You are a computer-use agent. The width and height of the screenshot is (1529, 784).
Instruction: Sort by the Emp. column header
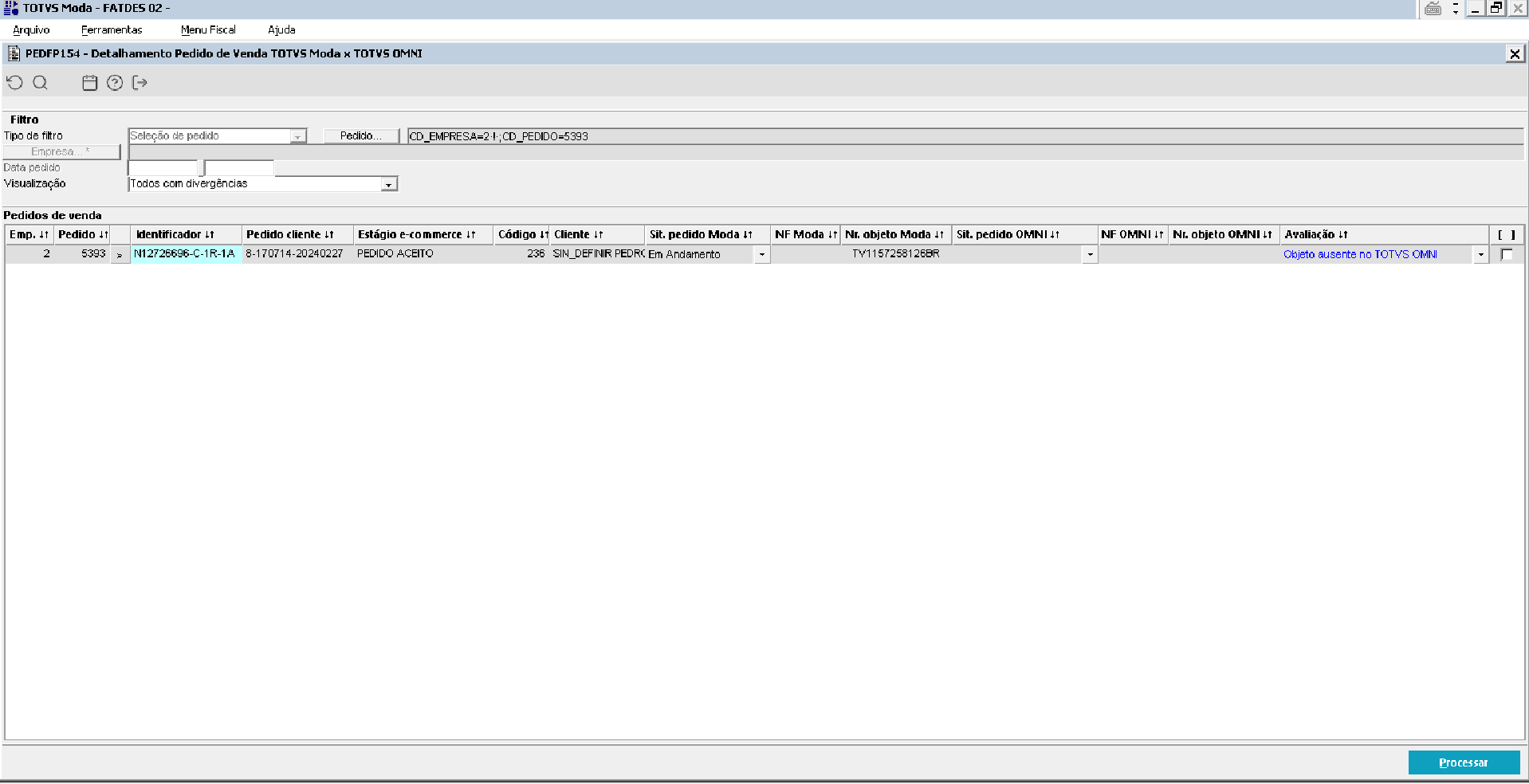(x=29, y=234)
